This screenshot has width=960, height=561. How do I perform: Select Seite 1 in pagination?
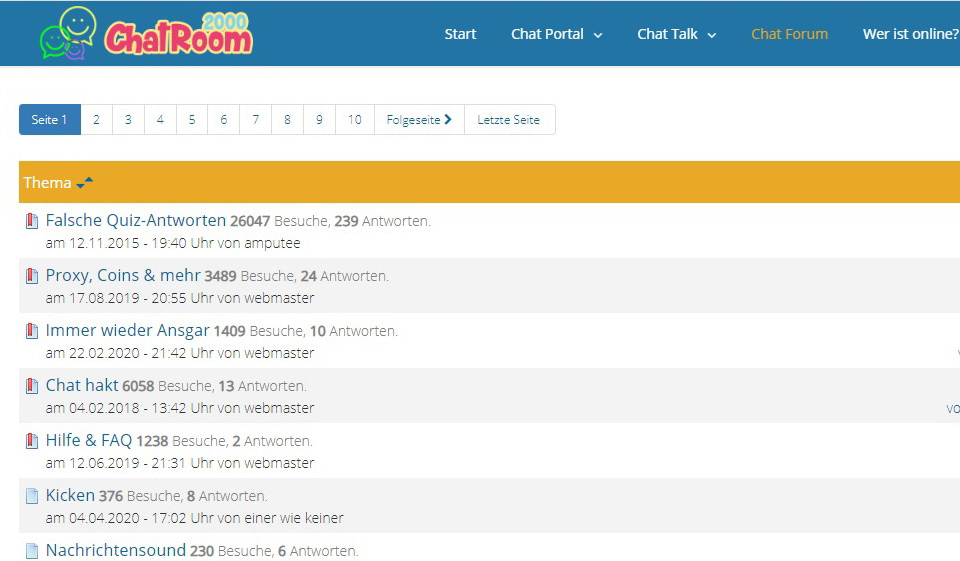[50, 119]
